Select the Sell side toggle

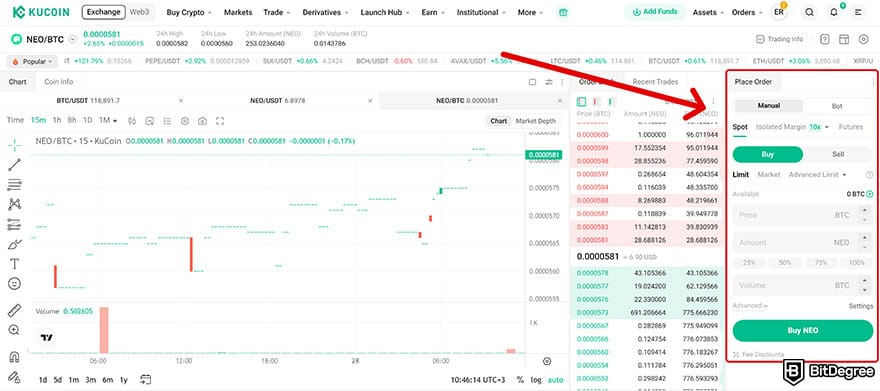[x=837, y=154]
